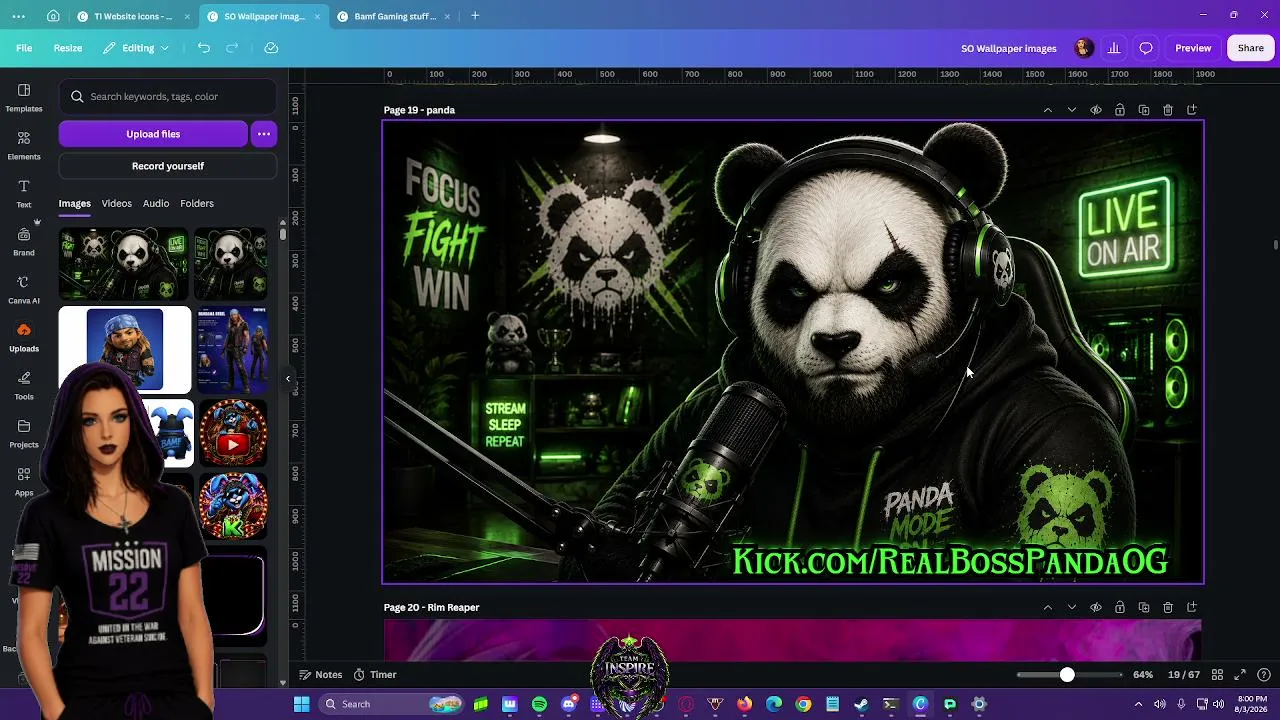Click the Canva home icon

pos(53,16)
